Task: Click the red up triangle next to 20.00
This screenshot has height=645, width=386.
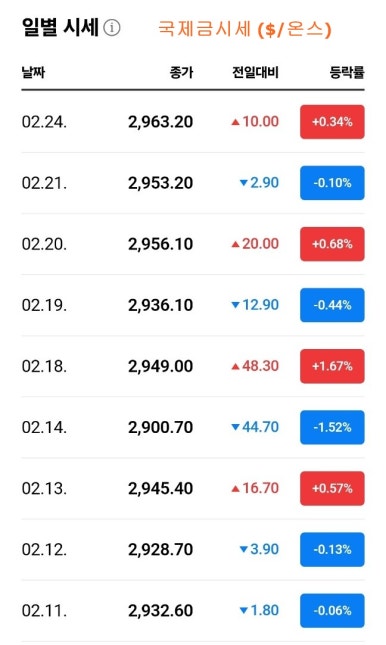Action: [235, 244]
